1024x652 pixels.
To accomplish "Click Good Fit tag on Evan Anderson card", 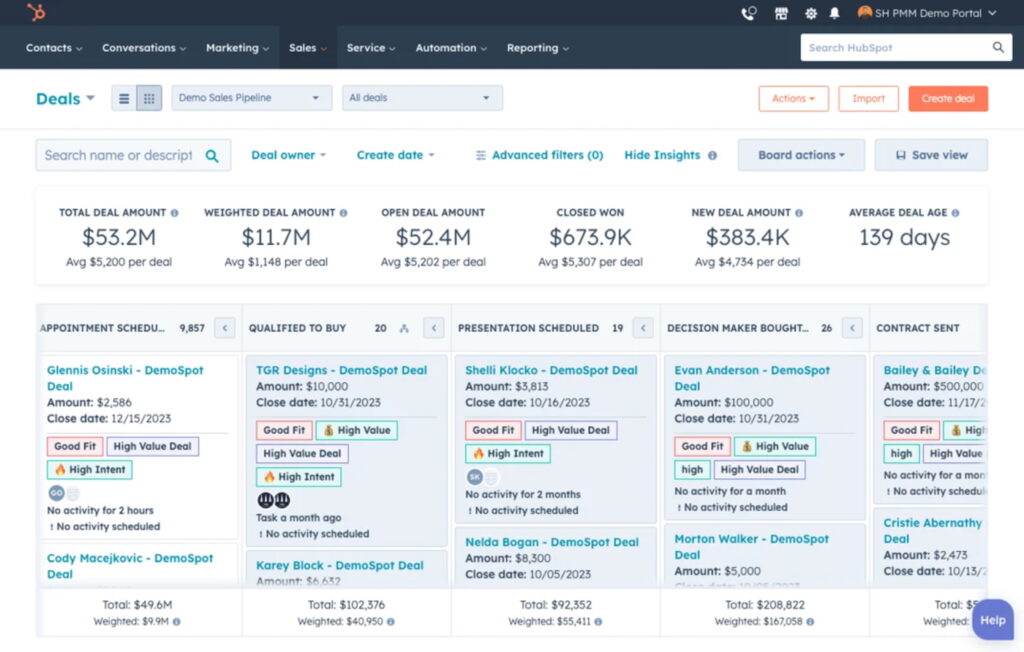I will 702,446.
